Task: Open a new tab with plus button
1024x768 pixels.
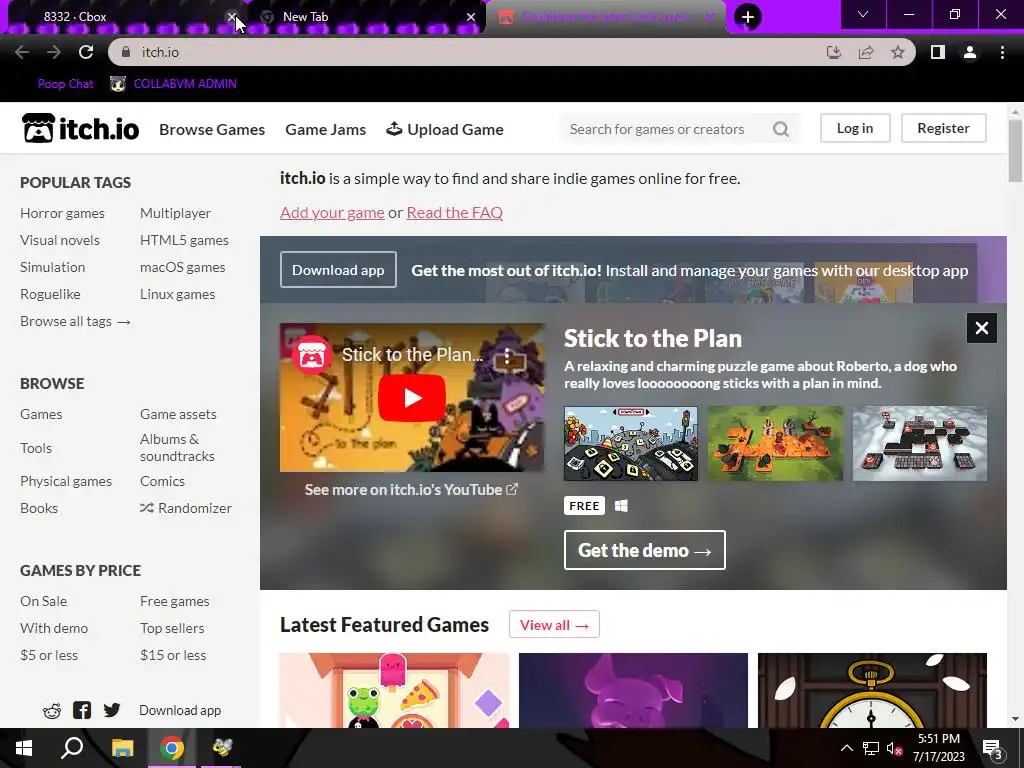Action: (x=748, y=17)
